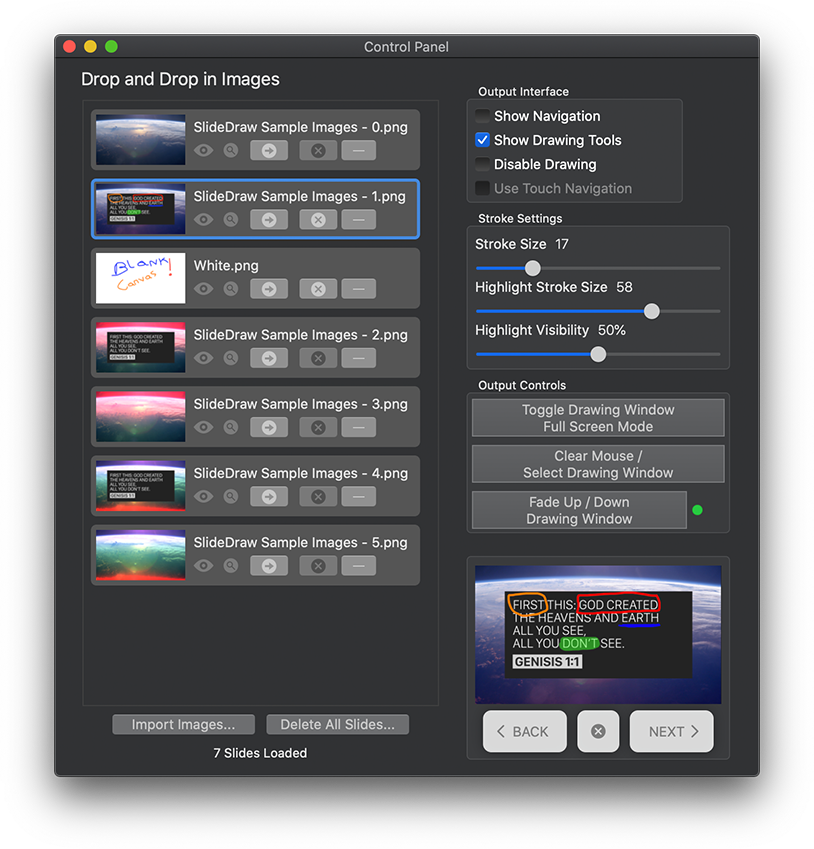This screenshot has width=814, height=849.
Task: Click the minus button on SlideDraw Sample Images - 0.png
Action: point(359,151)
